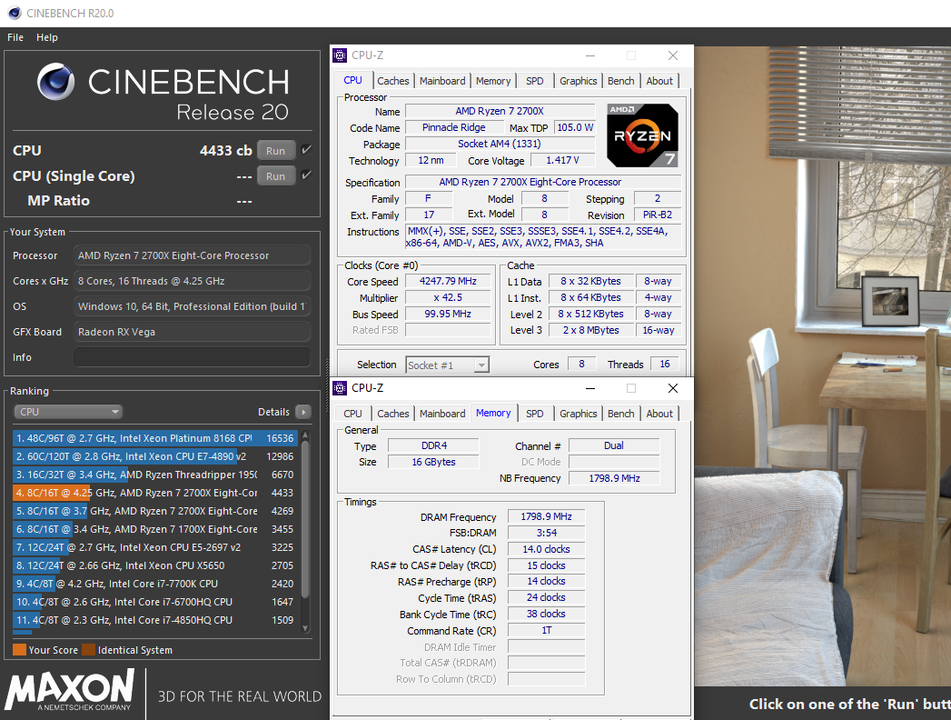
Task: Open About tab in lower CPU-Z window
Action: [x=659, y=413]
